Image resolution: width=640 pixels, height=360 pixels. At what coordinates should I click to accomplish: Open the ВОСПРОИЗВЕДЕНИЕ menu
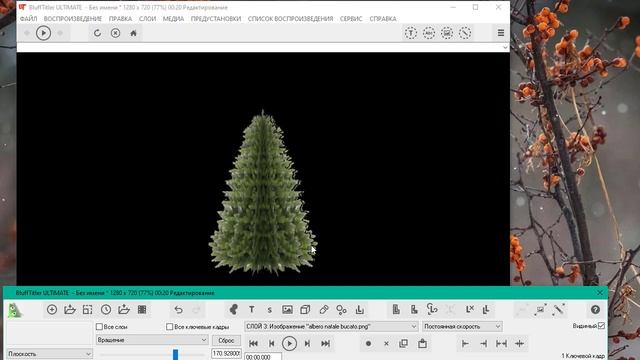pyautogui.click(x=73, y=19)
